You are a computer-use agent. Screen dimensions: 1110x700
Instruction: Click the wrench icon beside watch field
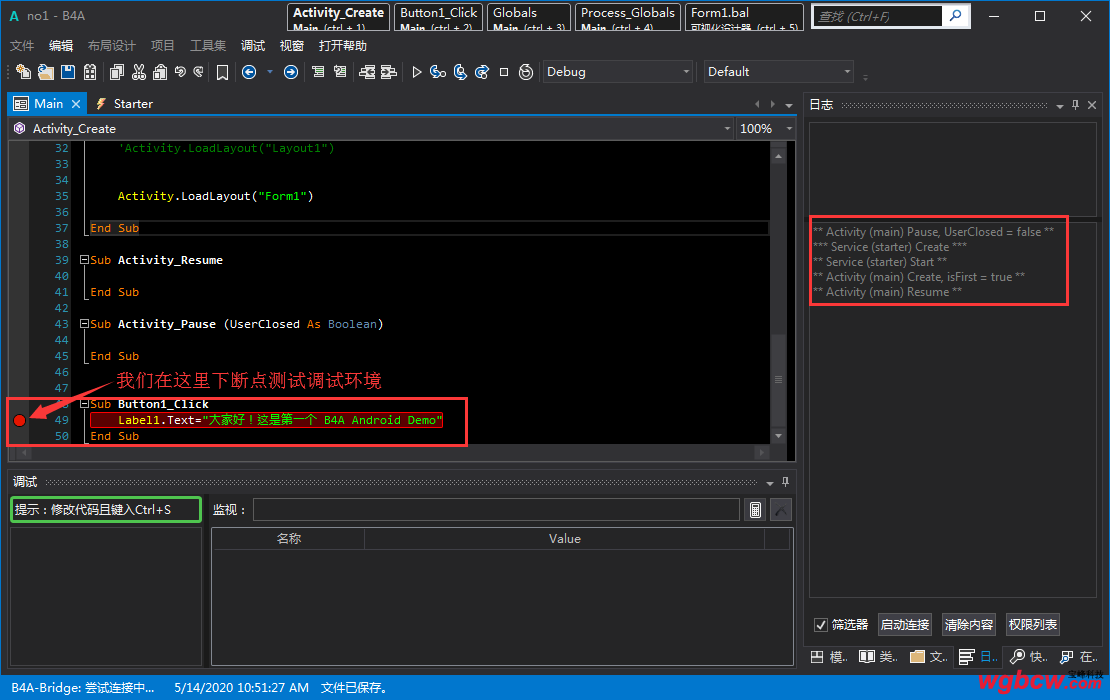point(781,510)
